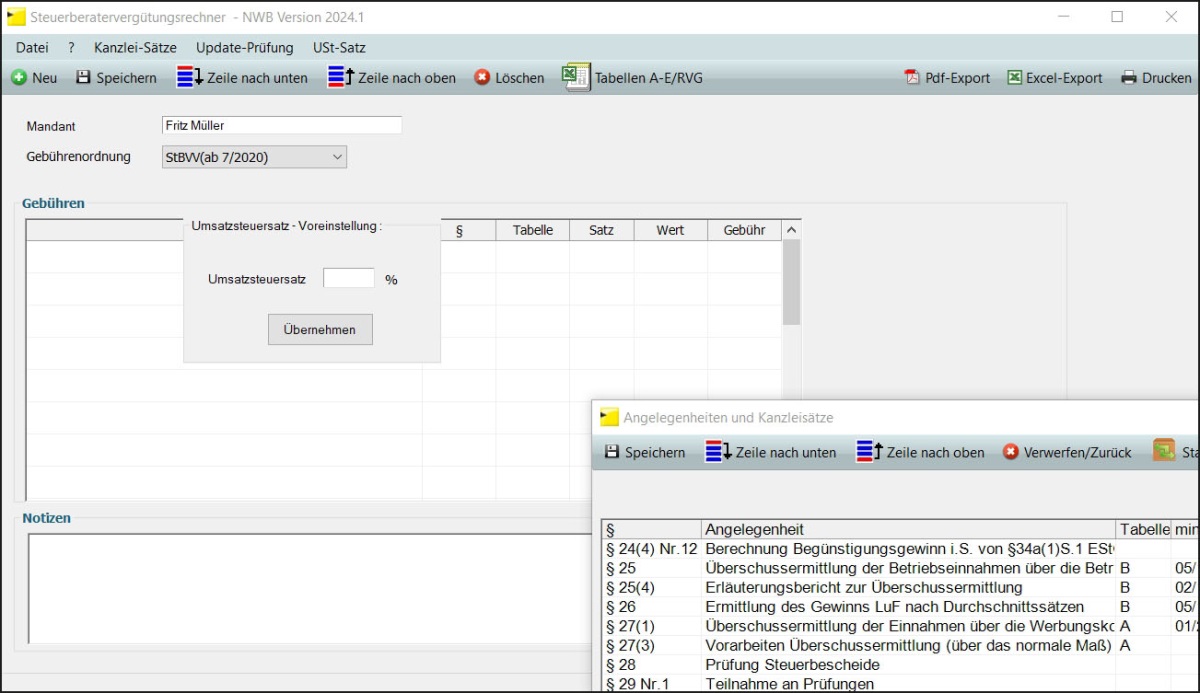This screenshot has height=693, width=1200.
Task: Export via Excel-Export icon
Action: point(1015,78)
